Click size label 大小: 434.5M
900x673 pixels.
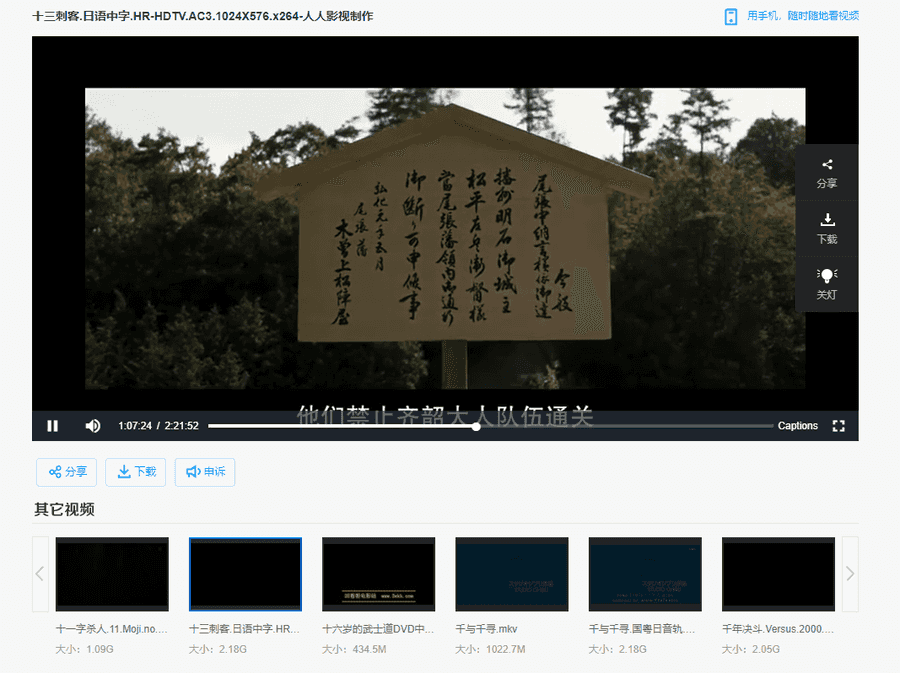point(354,649)
